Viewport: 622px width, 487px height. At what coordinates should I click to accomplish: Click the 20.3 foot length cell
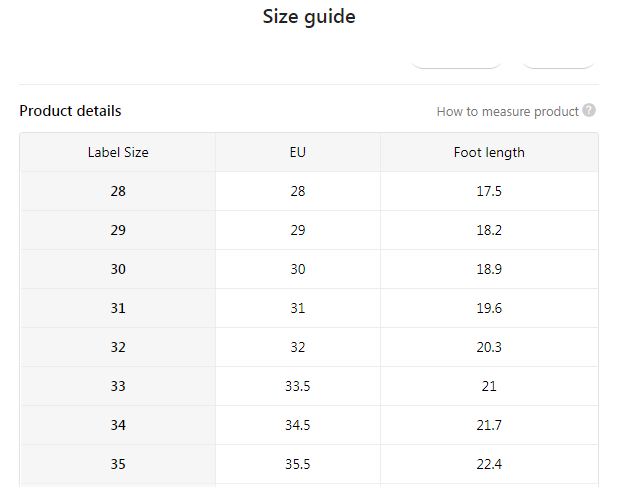coord(489,347)
